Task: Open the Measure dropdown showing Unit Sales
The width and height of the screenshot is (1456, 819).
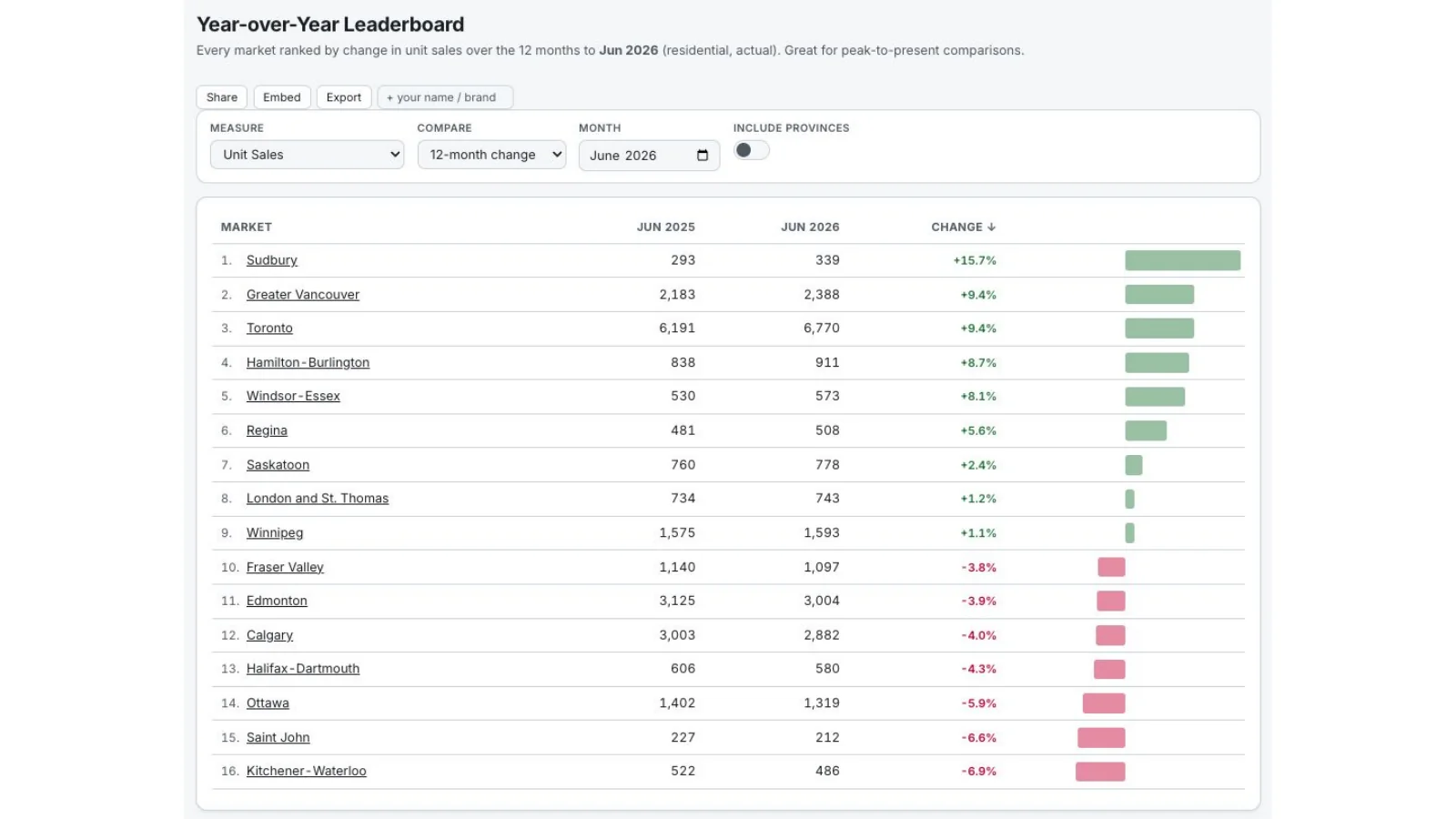Action: (x=307, y=155)
